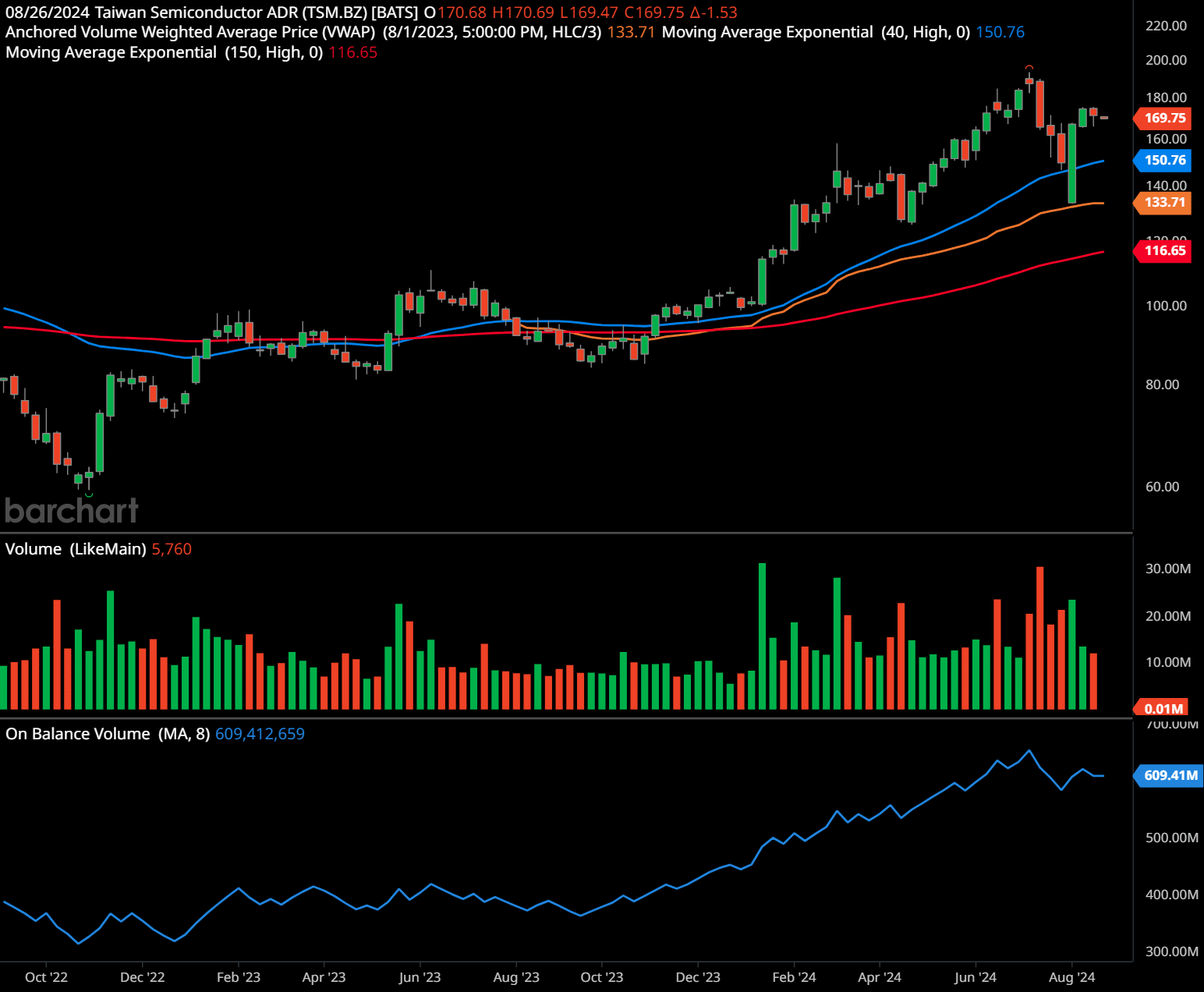Click the Oct '23 date axis label
This screenshot has width=1204, height=992.
pyautogui.click(x=602, y=977)
